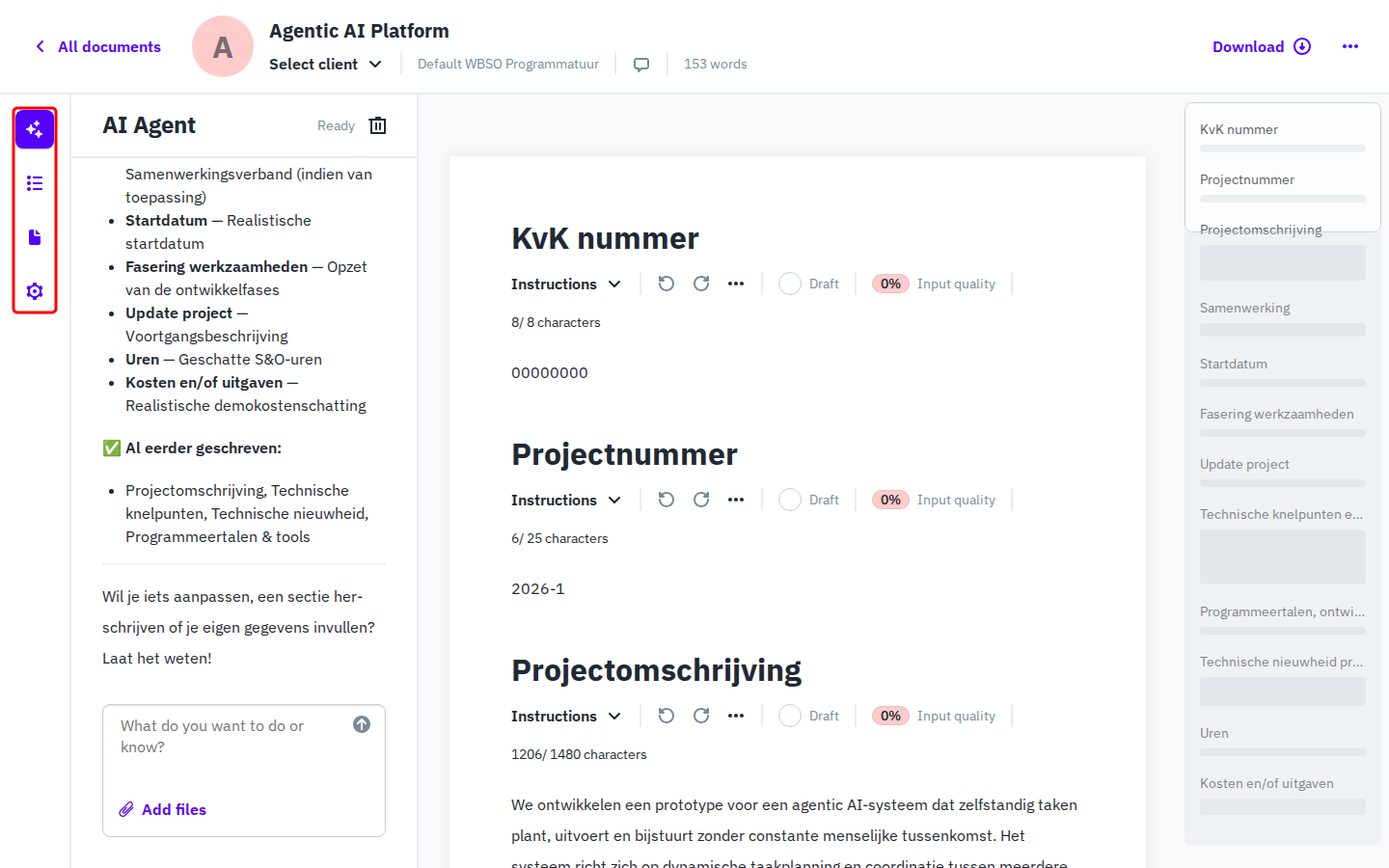Click the Agentic AI Platform document title

[x=359, y=31]
